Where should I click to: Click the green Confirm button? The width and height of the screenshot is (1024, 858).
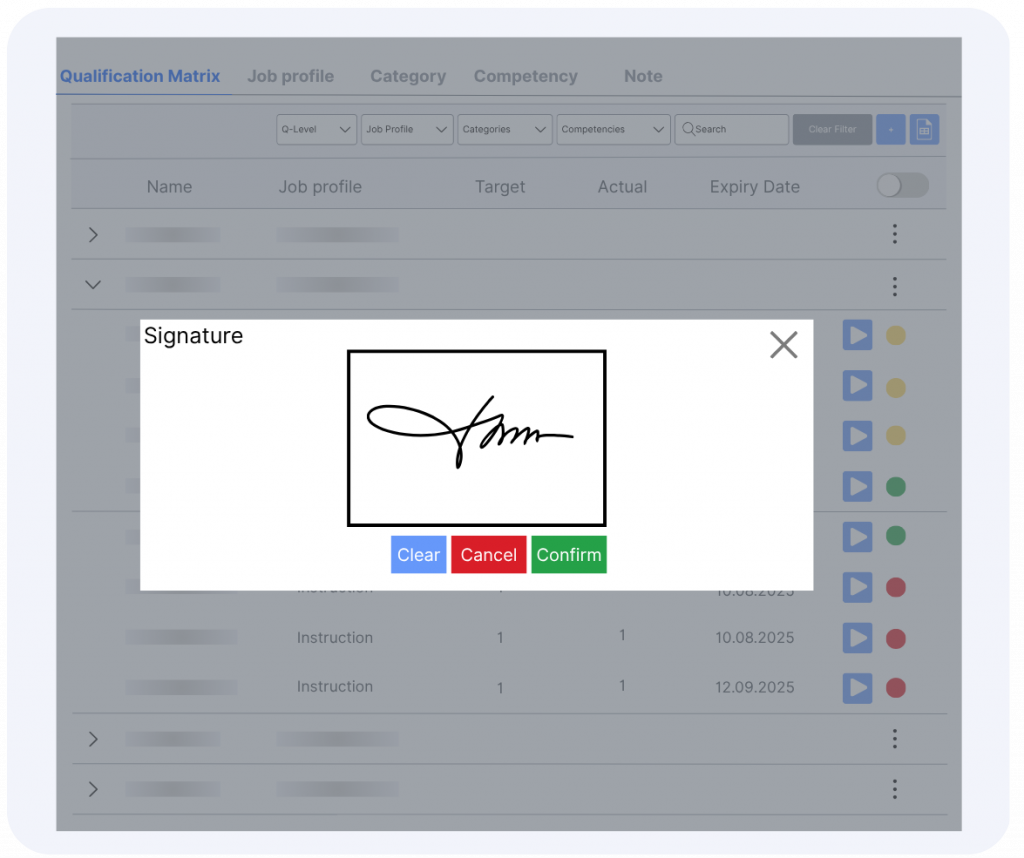click(568, 555)
